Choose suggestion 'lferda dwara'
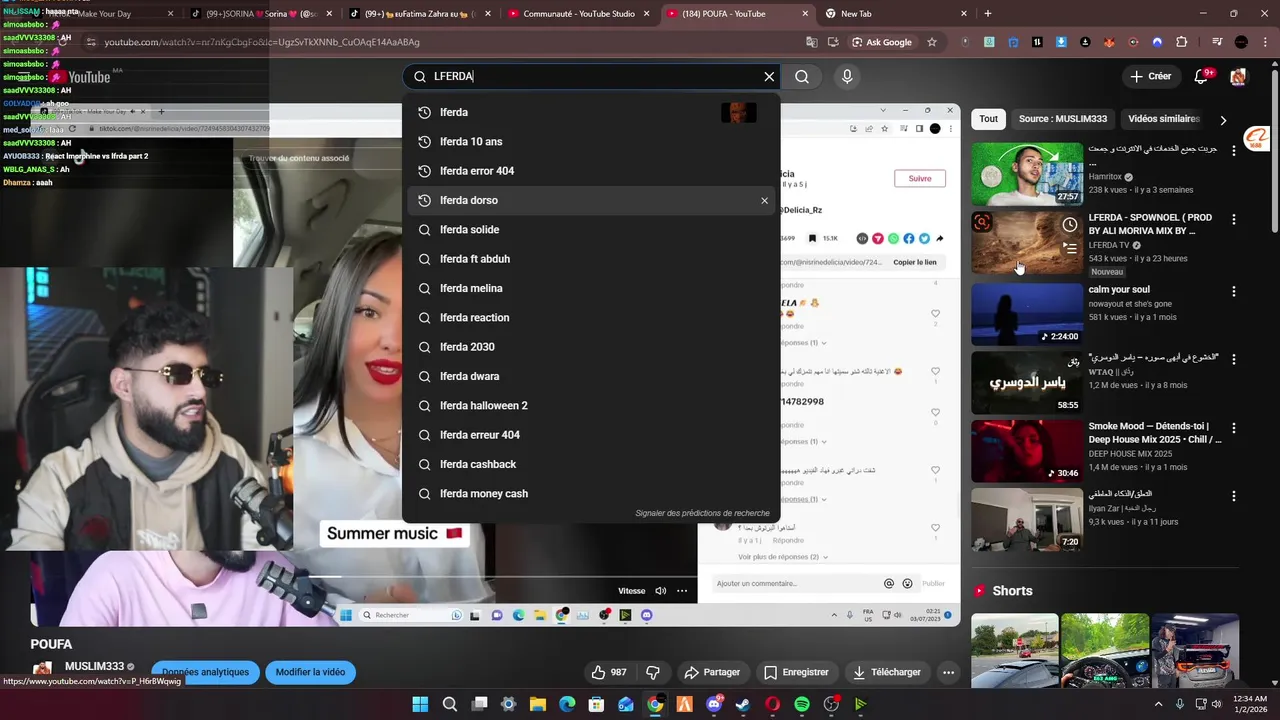The image size is (1280, 720). (592, 376)
